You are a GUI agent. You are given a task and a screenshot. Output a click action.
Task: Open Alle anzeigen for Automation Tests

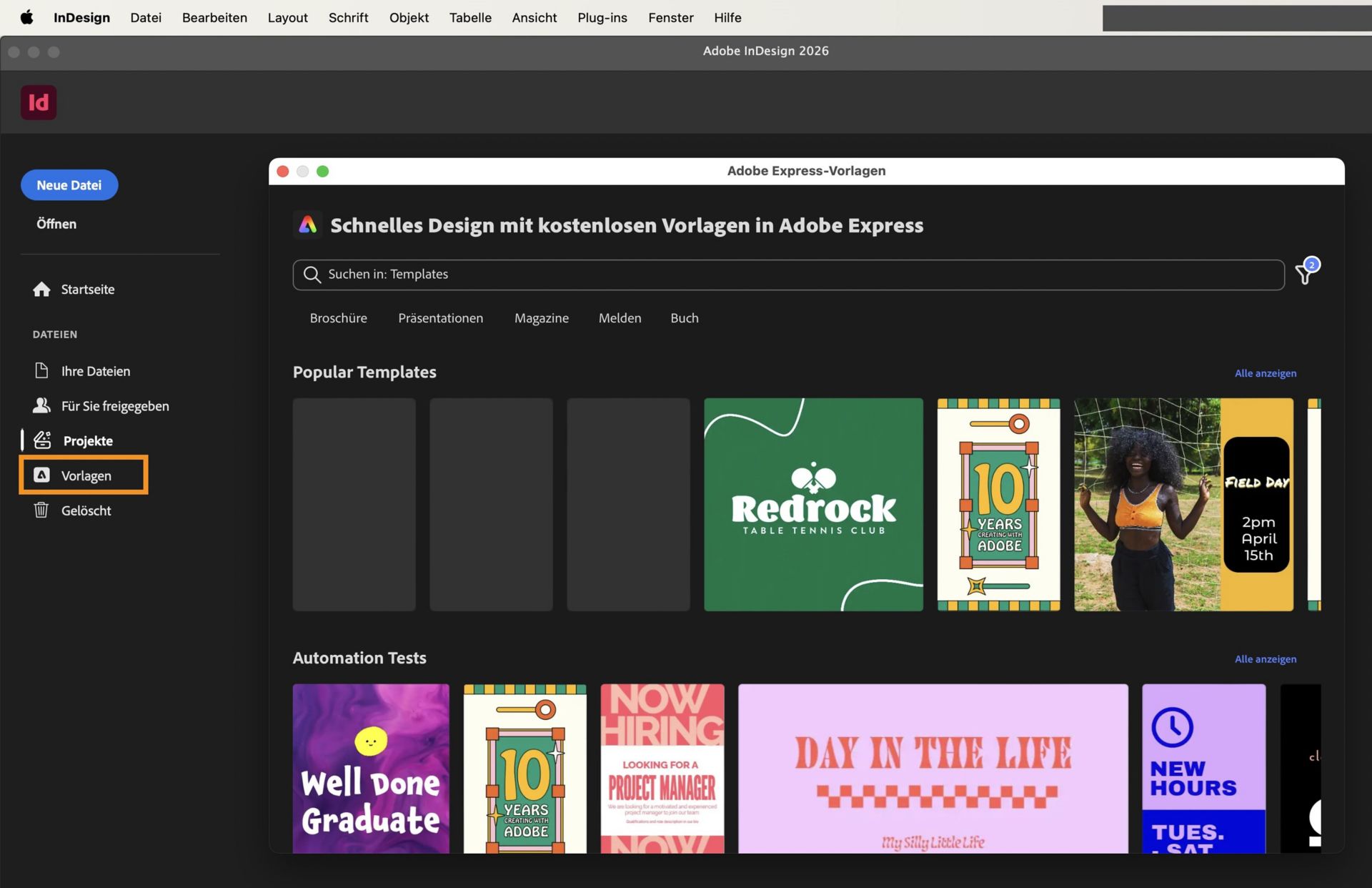pyautogui.click(x=1265, y=658)
